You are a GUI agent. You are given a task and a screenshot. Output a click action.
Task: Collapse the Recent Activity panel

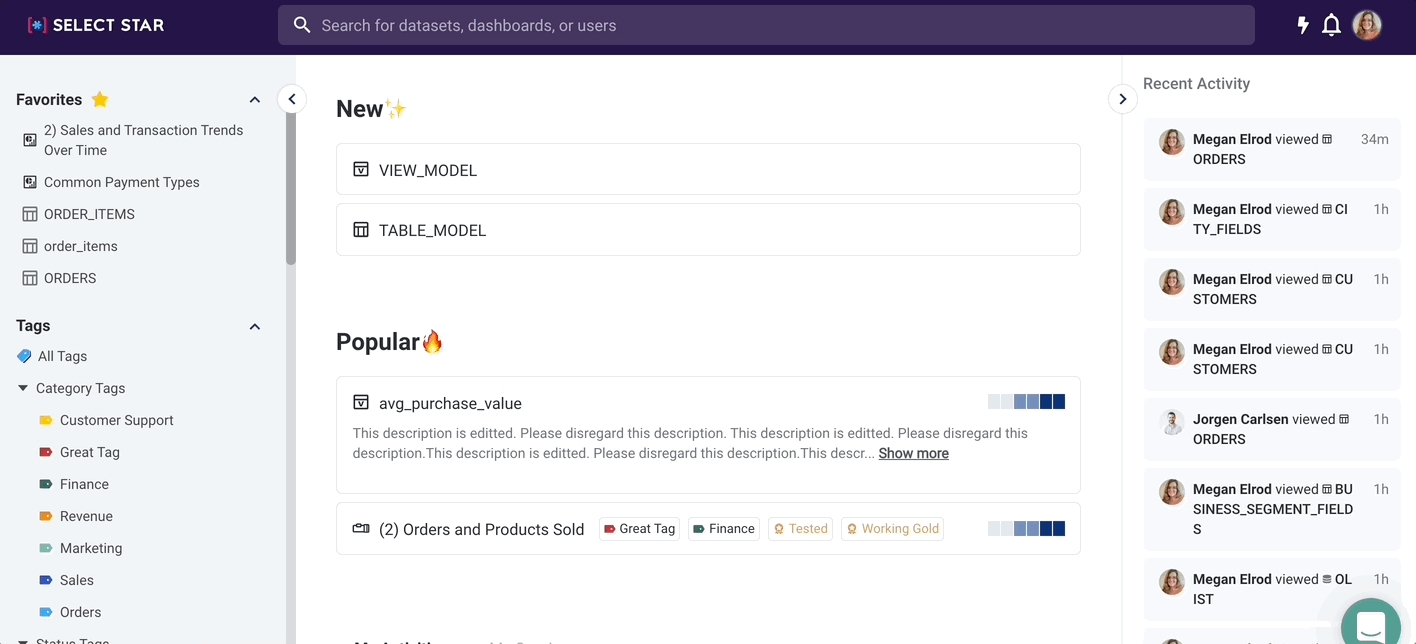1122,99
